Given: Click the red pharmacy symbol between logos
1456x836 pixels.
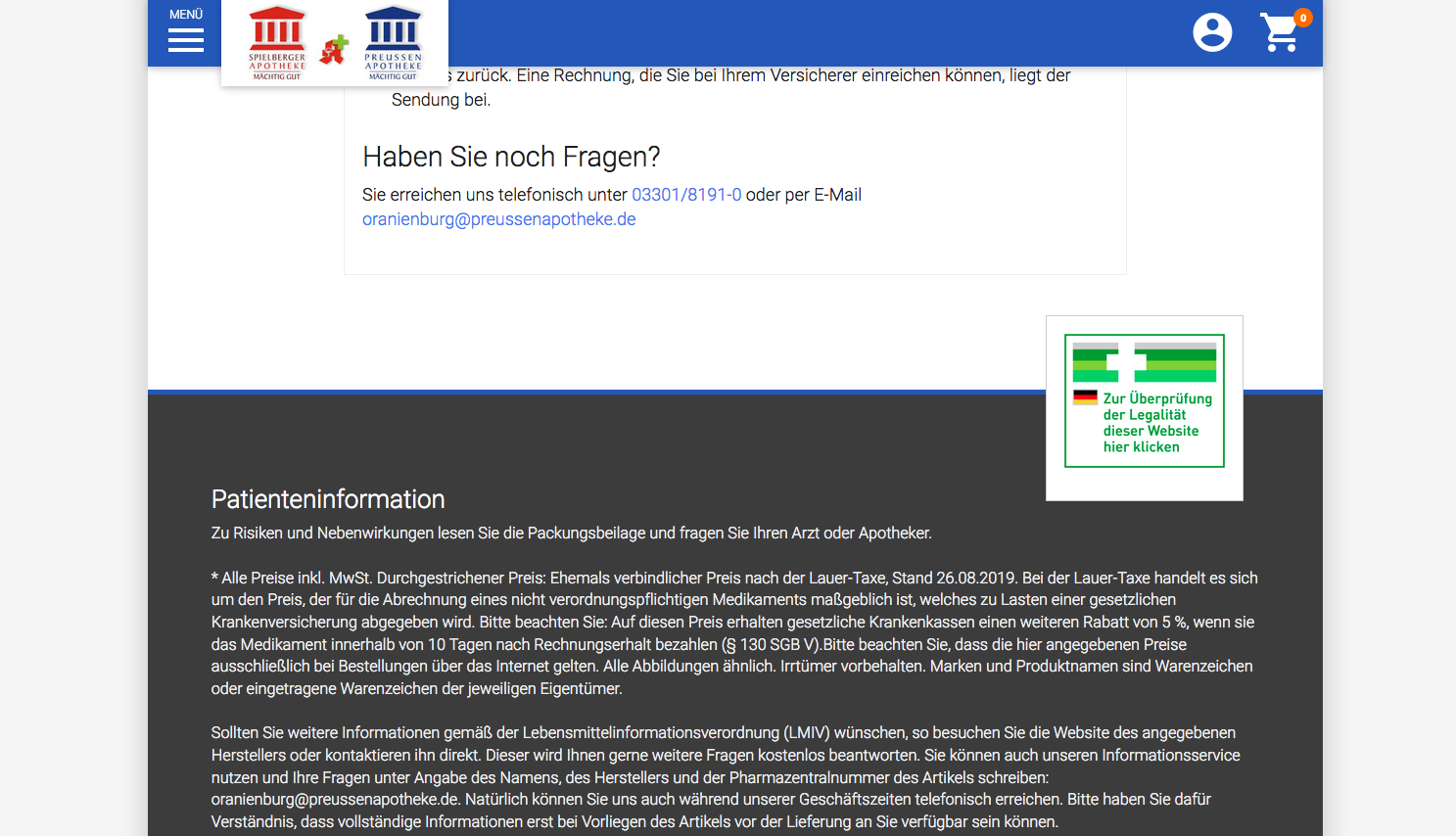Looking at the screenshot, I should [334, 50].
